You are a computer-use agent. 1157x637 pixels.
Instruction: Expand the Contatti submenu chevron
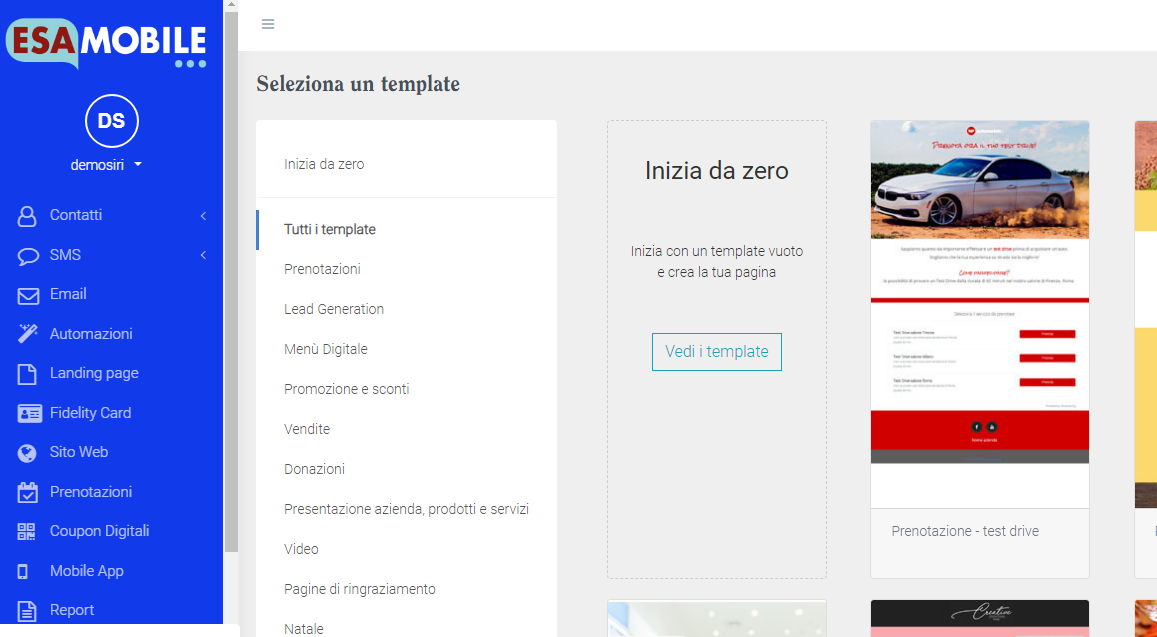pyautogui.click(x=203, y=216)
